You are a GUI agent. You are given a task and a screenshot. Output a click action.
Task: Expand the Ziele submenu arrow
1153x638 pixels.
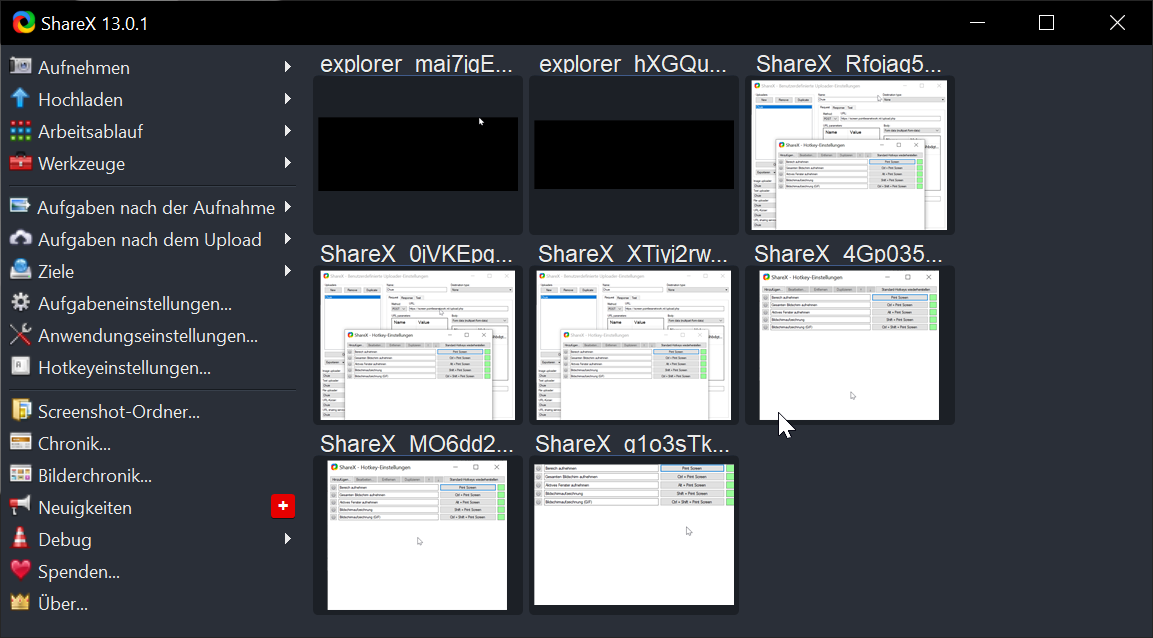coord(288,270)
